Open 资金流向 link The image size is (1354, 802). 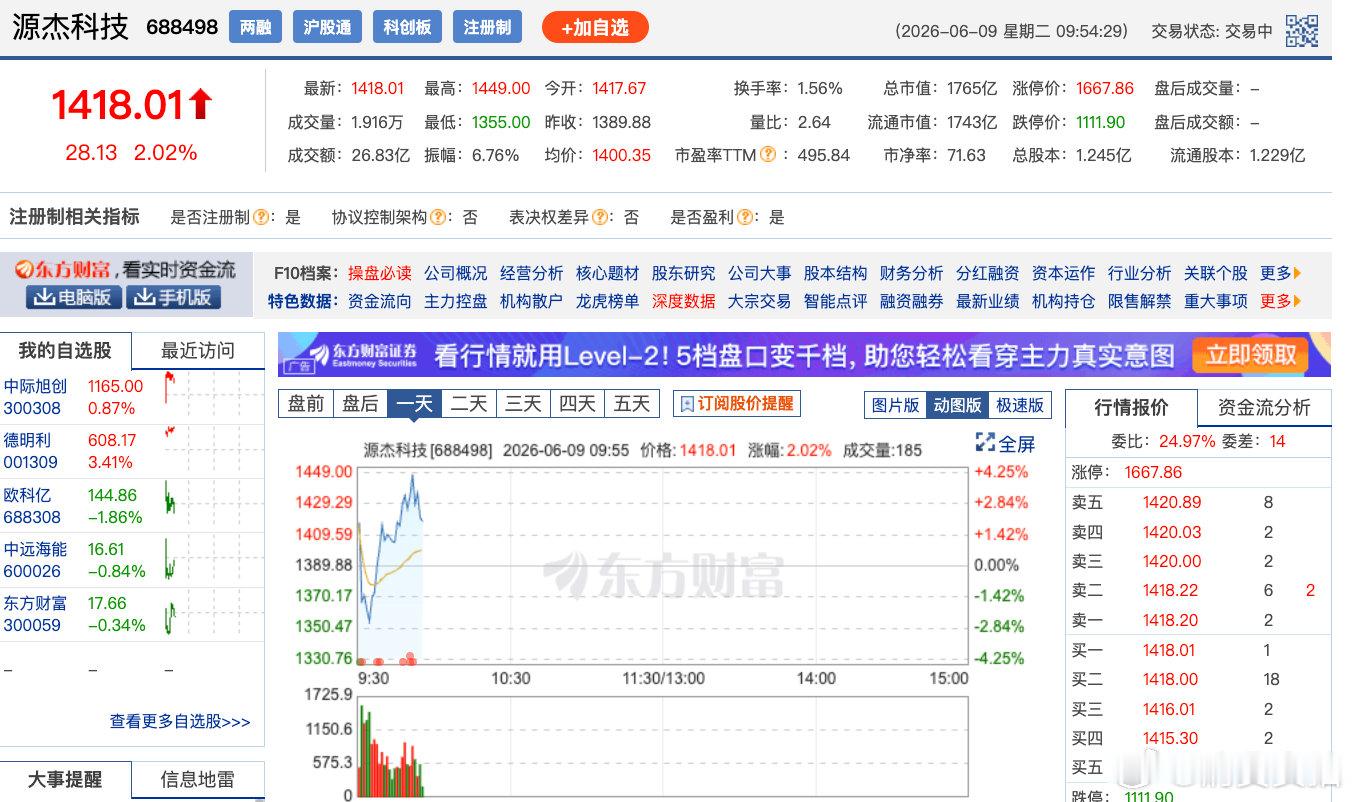[380, 301]
